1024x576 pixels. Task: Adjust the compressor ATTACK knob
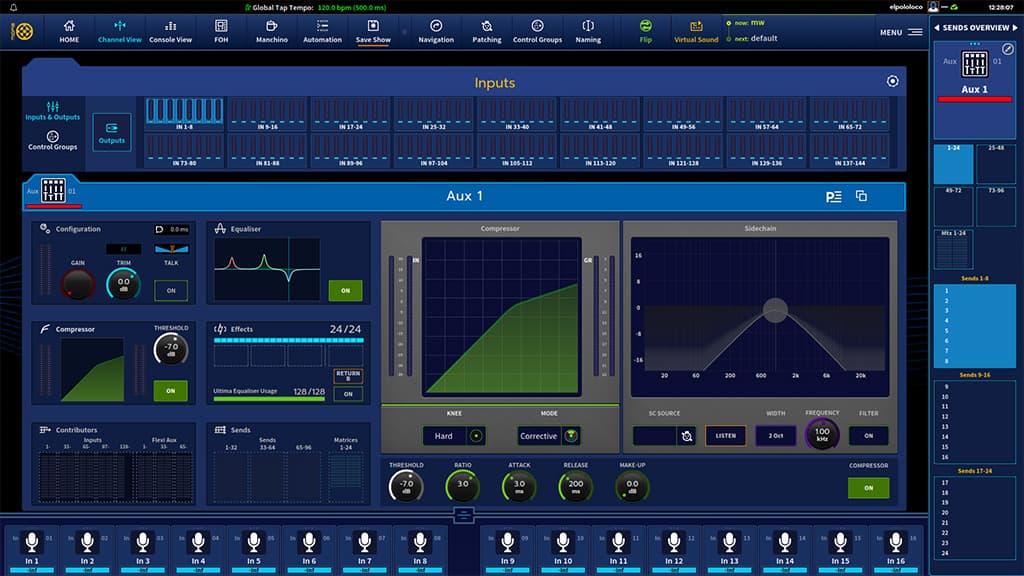point(519,487)
